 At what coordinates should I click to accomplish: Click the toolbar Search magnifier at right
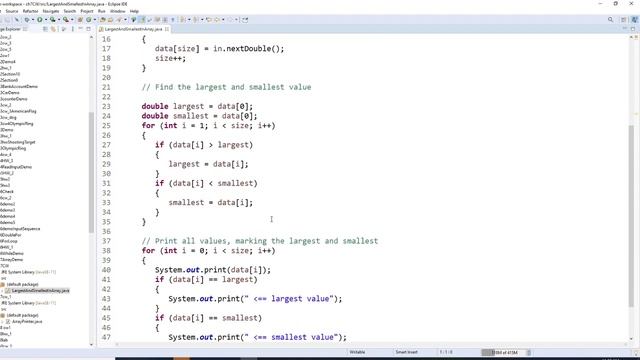click(x=611, y=20)
